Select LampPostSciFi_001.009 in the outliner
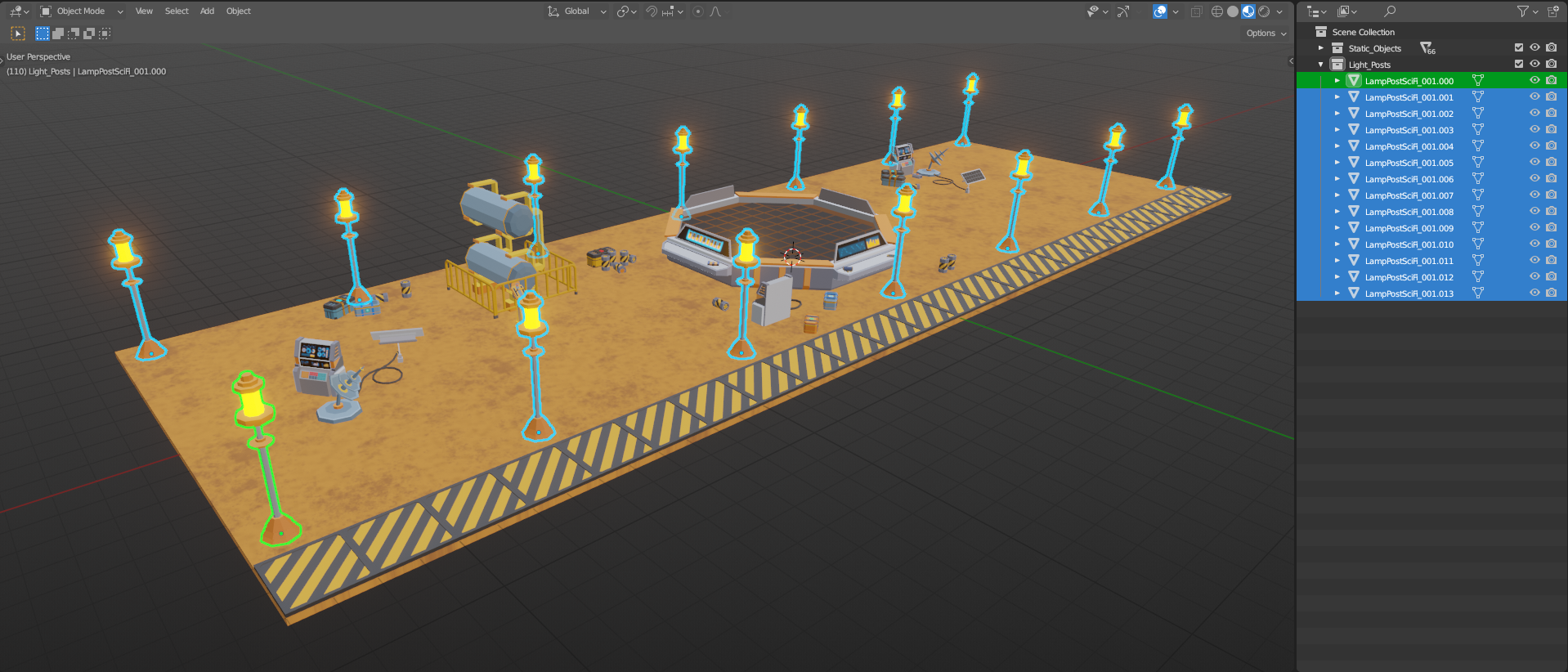The image size is (1568, 672). click(1409, 228)
